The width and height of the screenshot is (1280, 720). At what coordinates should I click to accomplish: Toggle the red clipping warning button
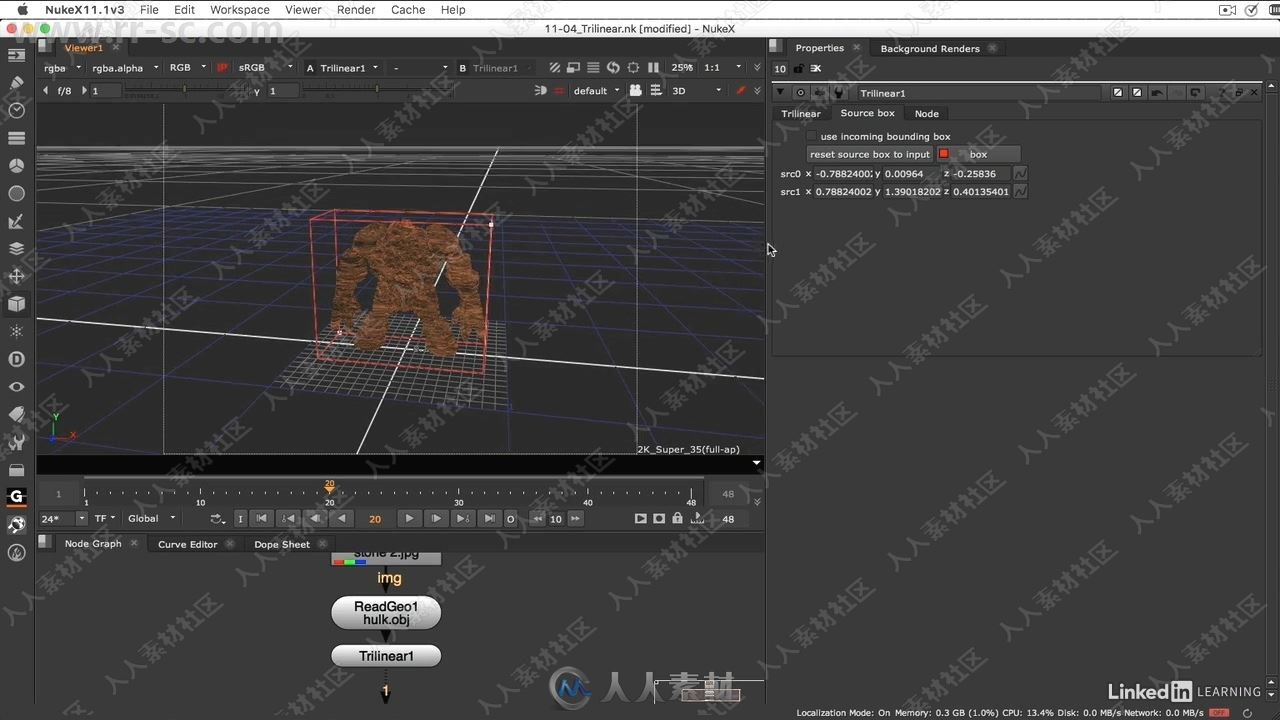point(222,68)
